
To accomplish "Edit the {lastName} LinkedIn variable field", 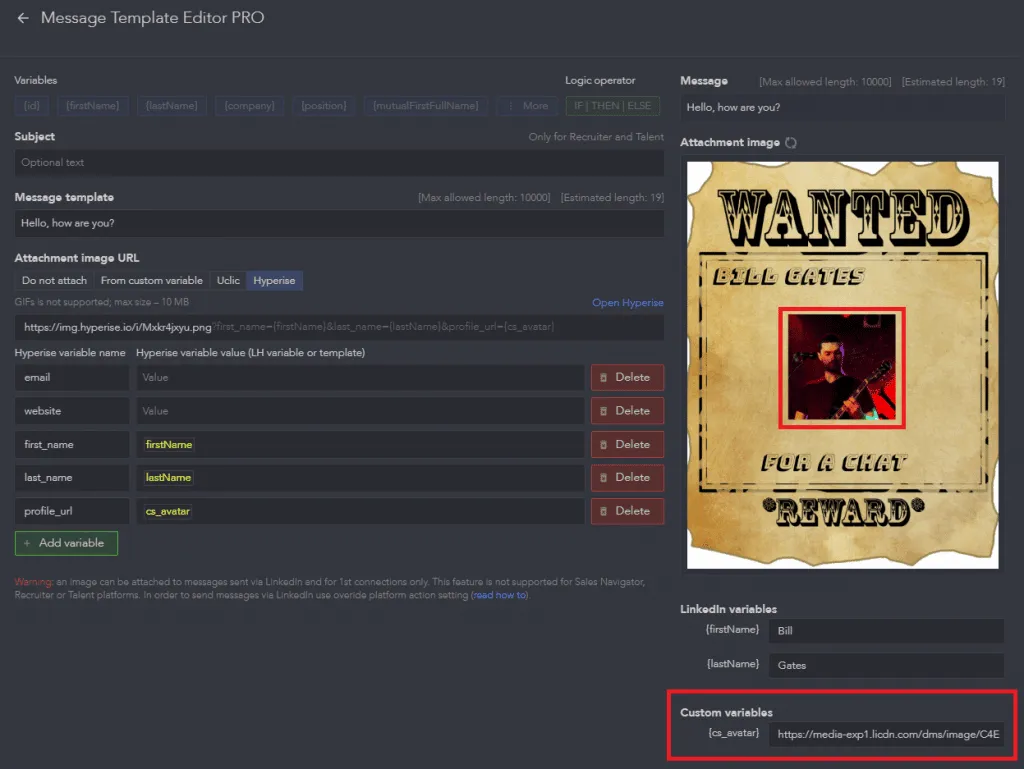I will click(x=886, y=665).
